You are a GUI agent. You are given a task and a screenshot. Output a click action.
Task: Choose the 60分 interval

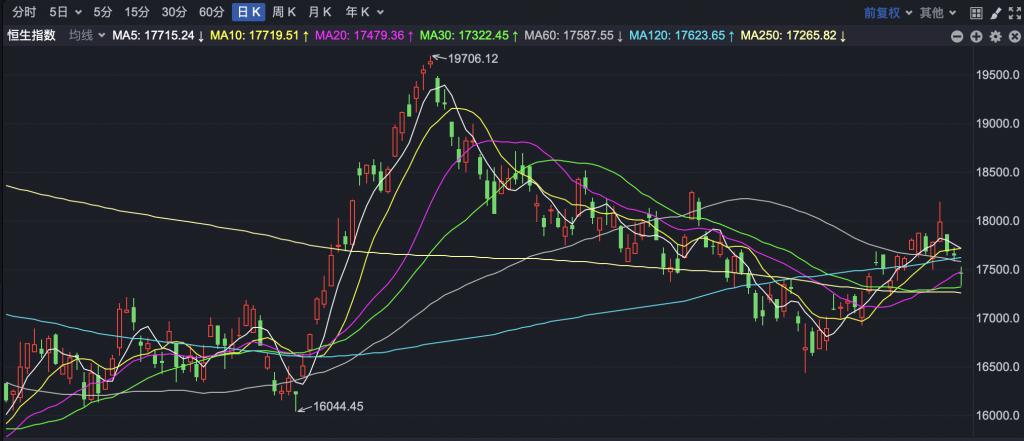coord(211,13)
